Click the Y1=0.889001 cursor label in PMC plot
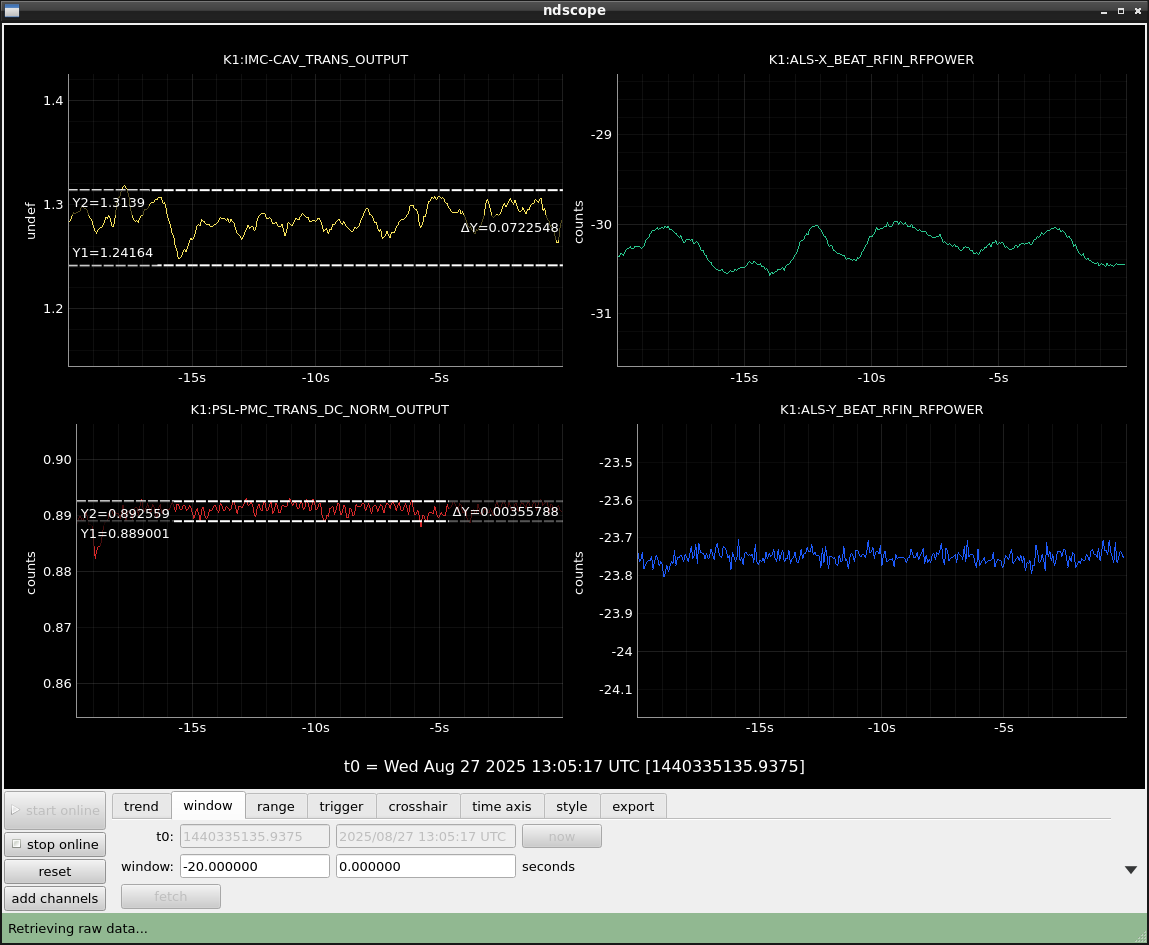This screenshot has height=945, width=1149. pos(125,534)
